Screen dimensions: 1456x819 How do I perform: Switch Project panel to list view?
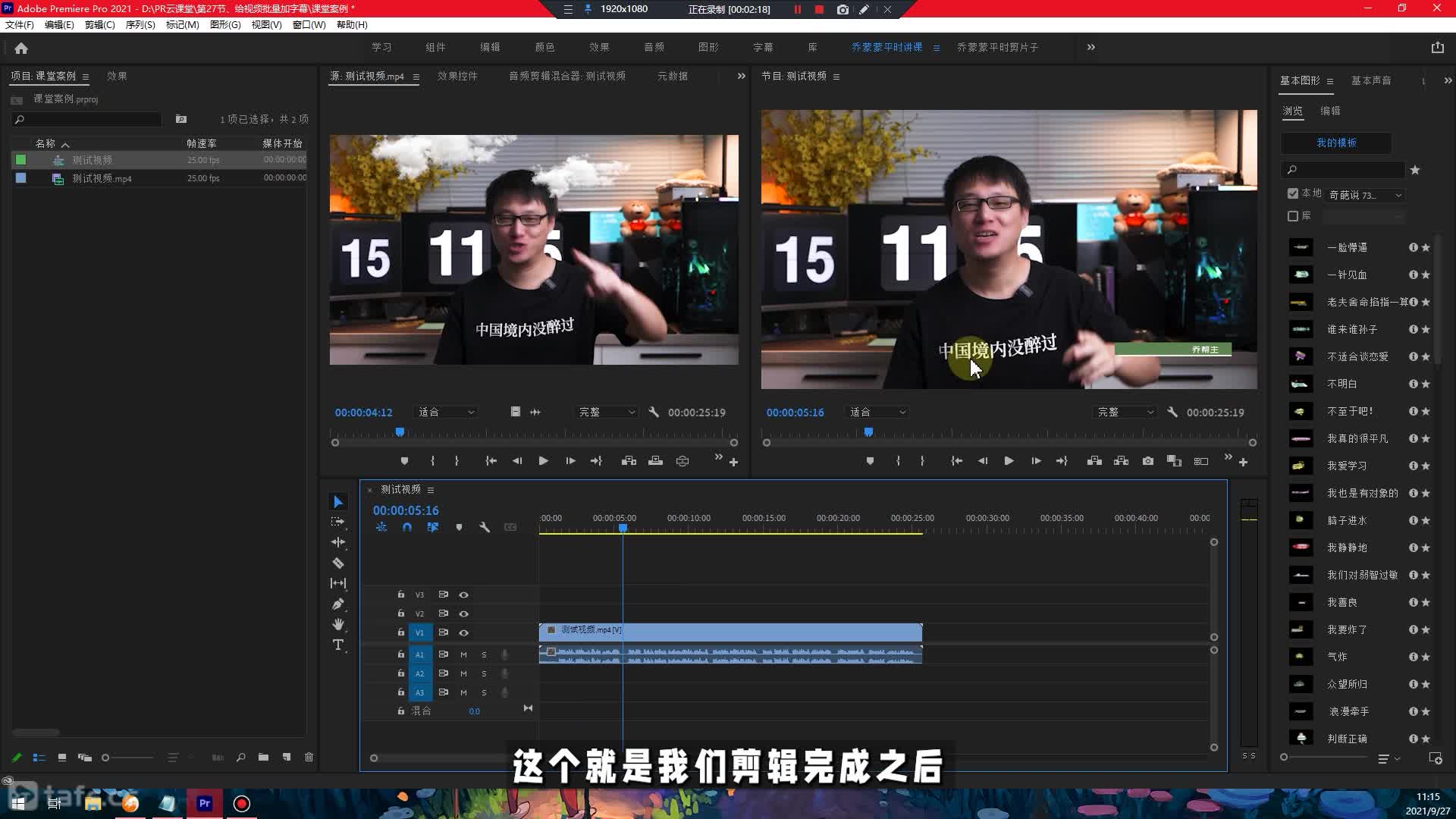coord(39,757)
